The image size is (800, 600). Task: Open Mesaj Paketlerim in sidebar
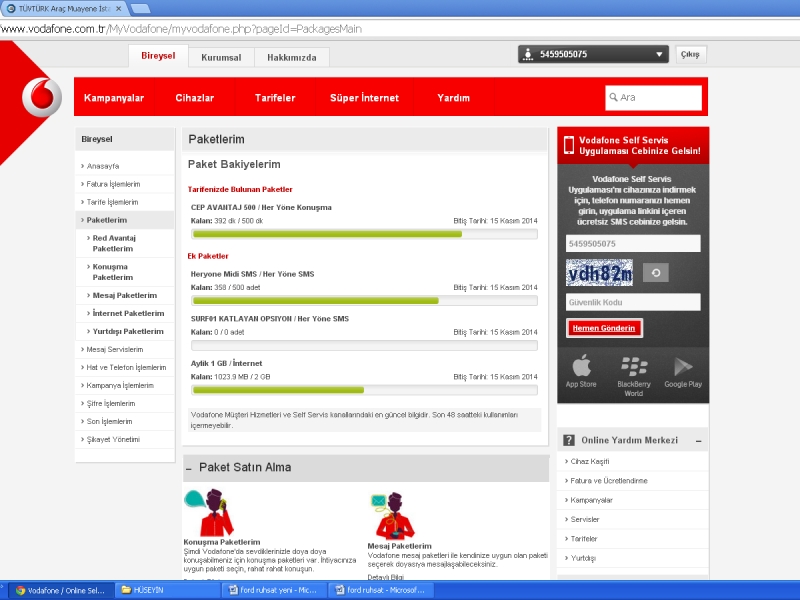coord(124,295)
